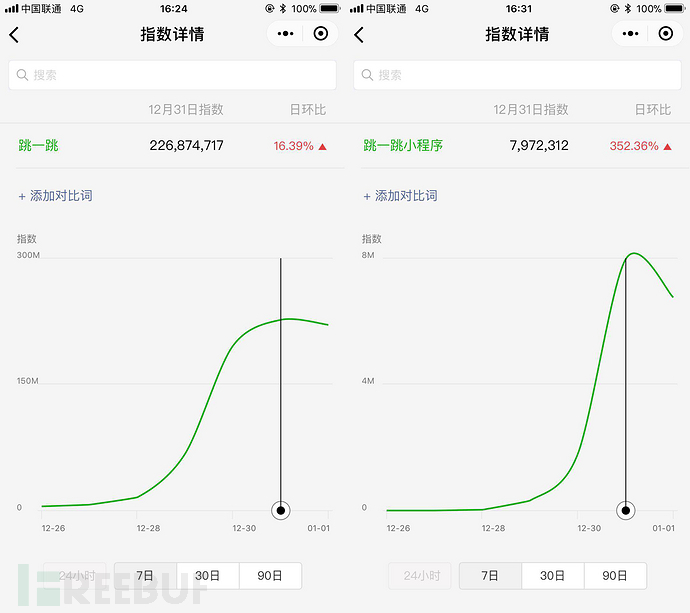Tap search magnifier icon in left search box
690x613 pixels.
click(x=22, y=75)
